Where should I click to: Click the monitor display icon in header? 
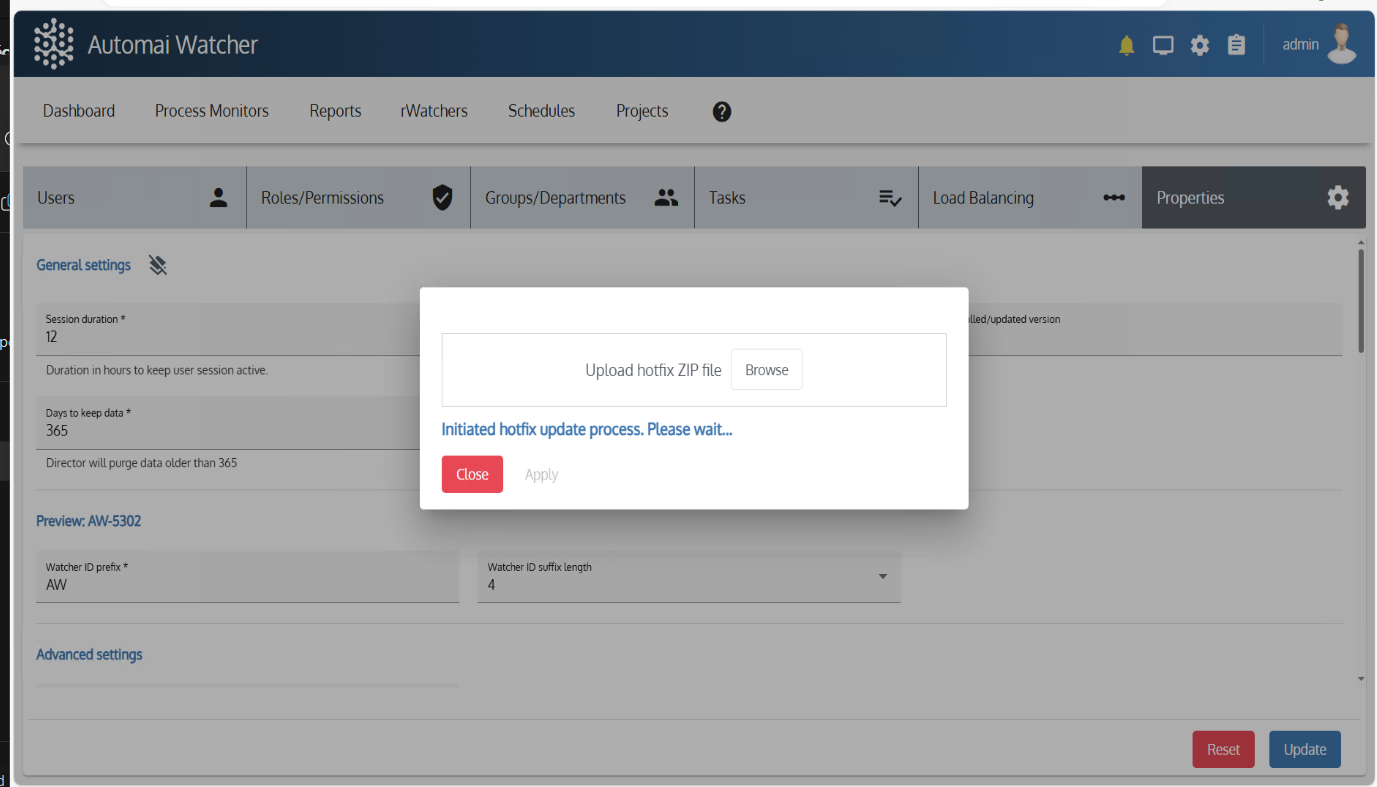coord(1163,45)
